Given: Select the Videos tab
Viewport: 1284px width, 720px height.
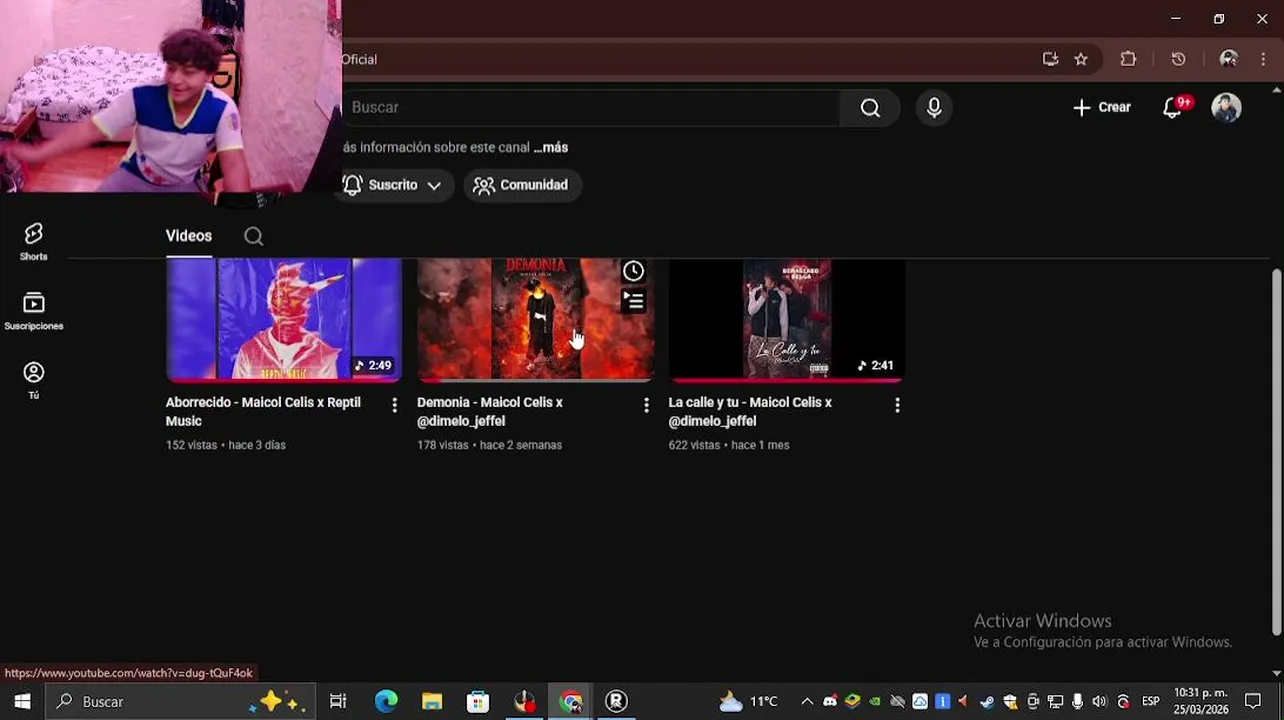Looking at the screenshot, I should point(189,236).
